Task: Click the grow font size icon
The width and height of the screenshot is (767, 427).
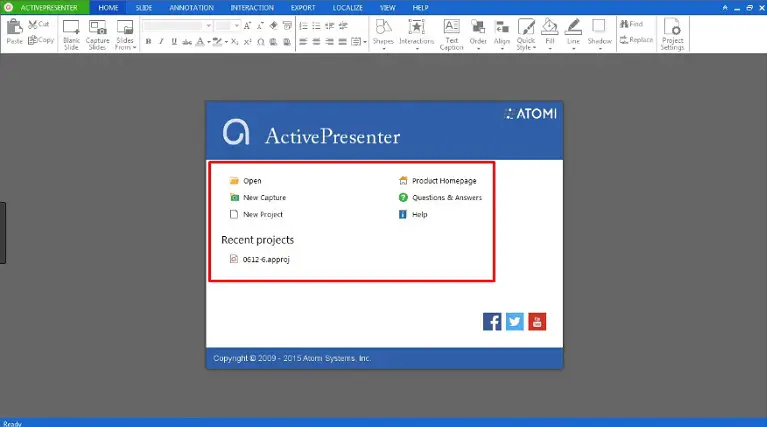Action: click(x=248, y=25)
